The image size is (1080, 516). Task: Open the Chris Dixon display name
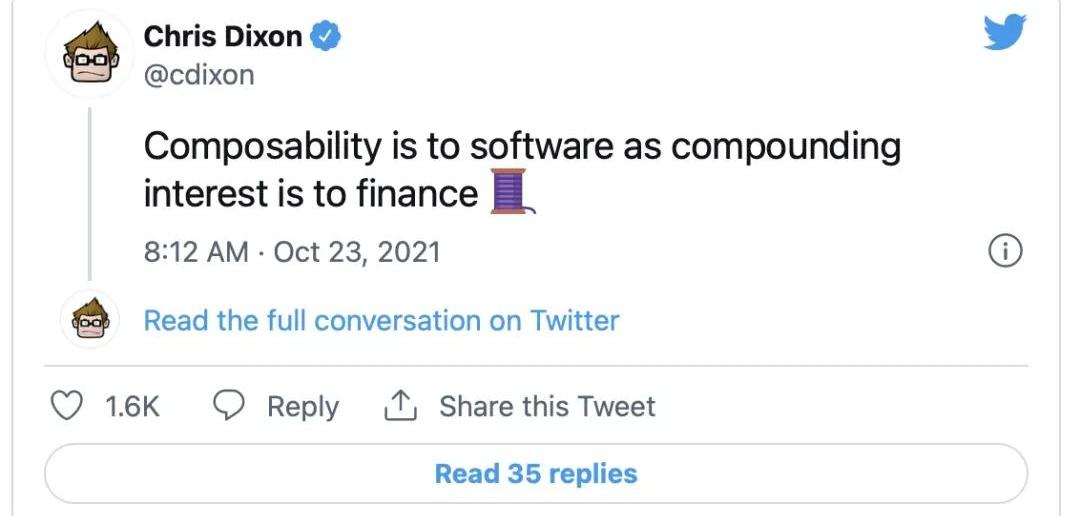tap(222, 37)
